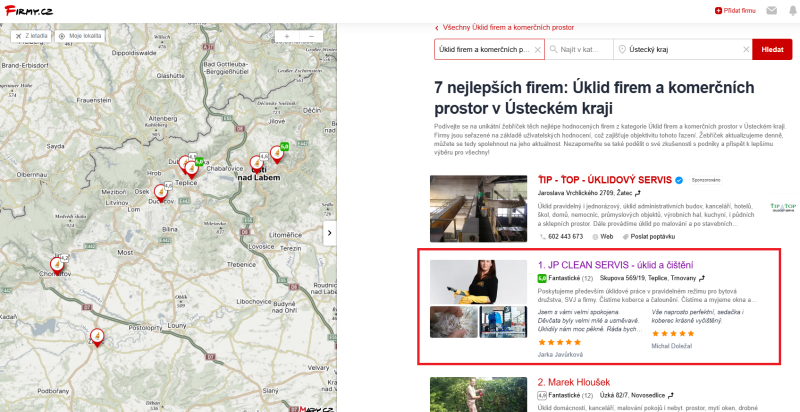Open the notifications bell icon
Viewport: 800px width, 412px height.
pos(793,10)
